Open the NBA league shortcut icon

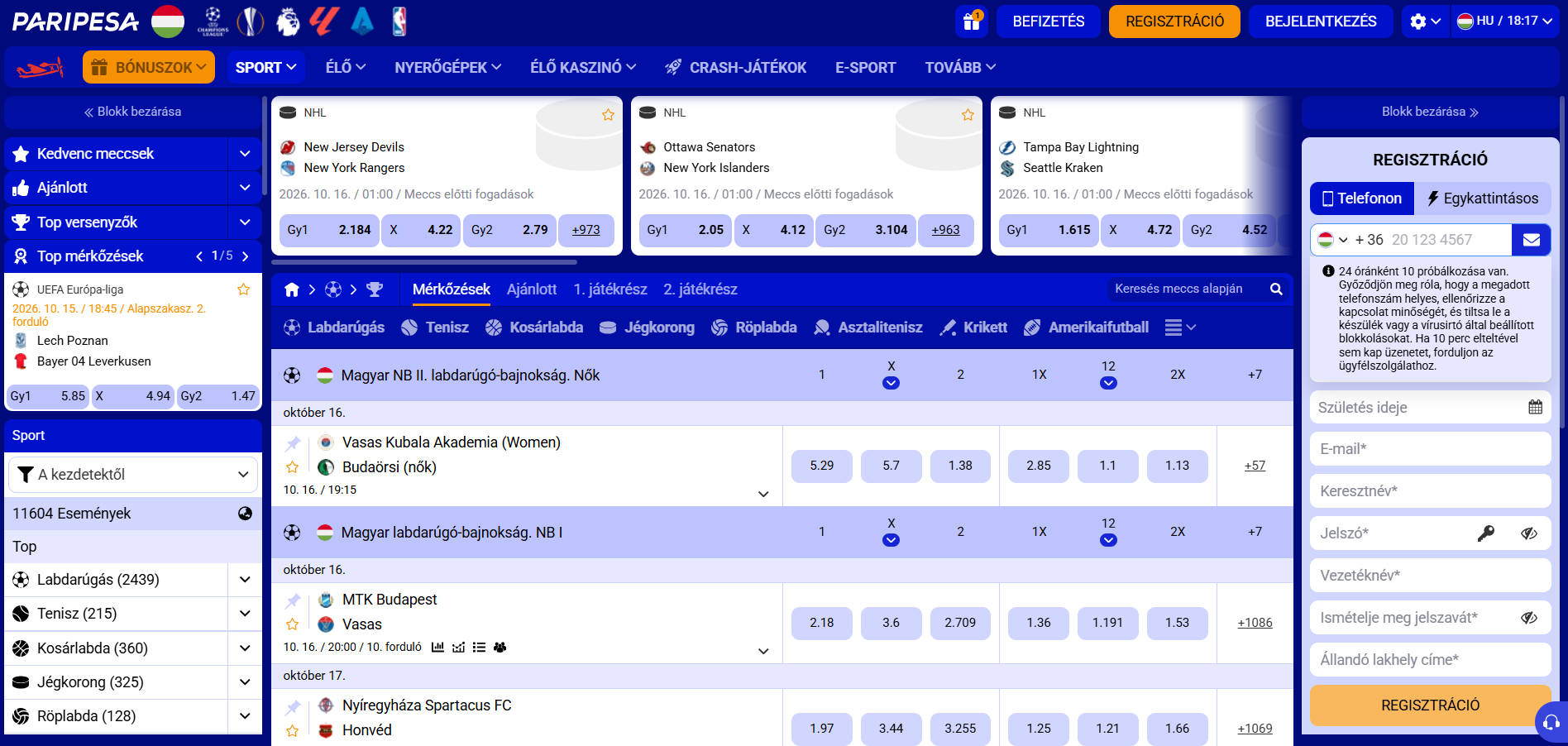pyautogui.click(x=399, y=22)
